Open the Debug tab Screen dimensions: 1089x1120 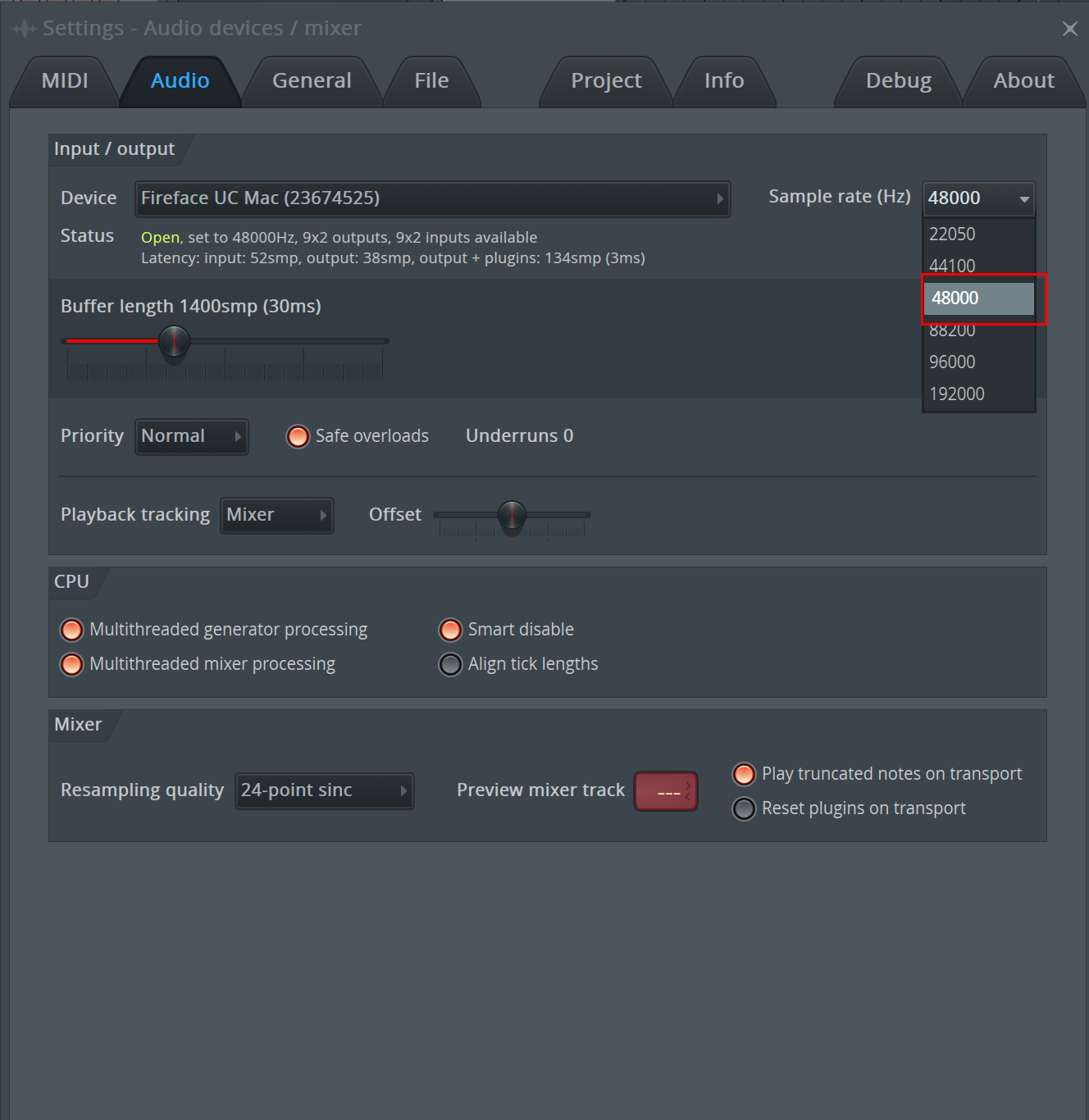[x=898, y=81]
